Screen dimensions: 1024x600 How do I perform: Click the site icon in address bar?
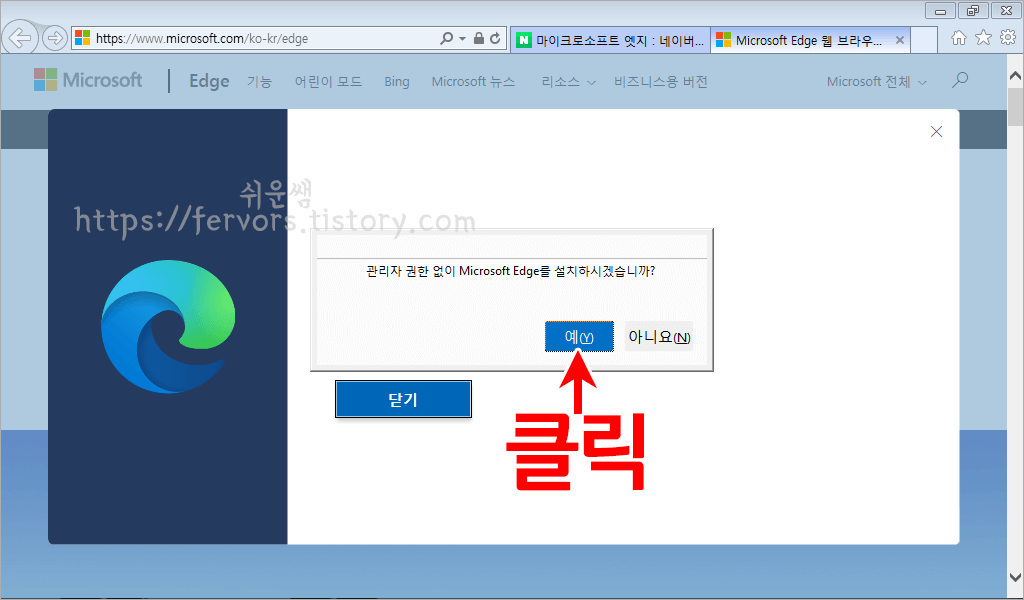[82, 39]
